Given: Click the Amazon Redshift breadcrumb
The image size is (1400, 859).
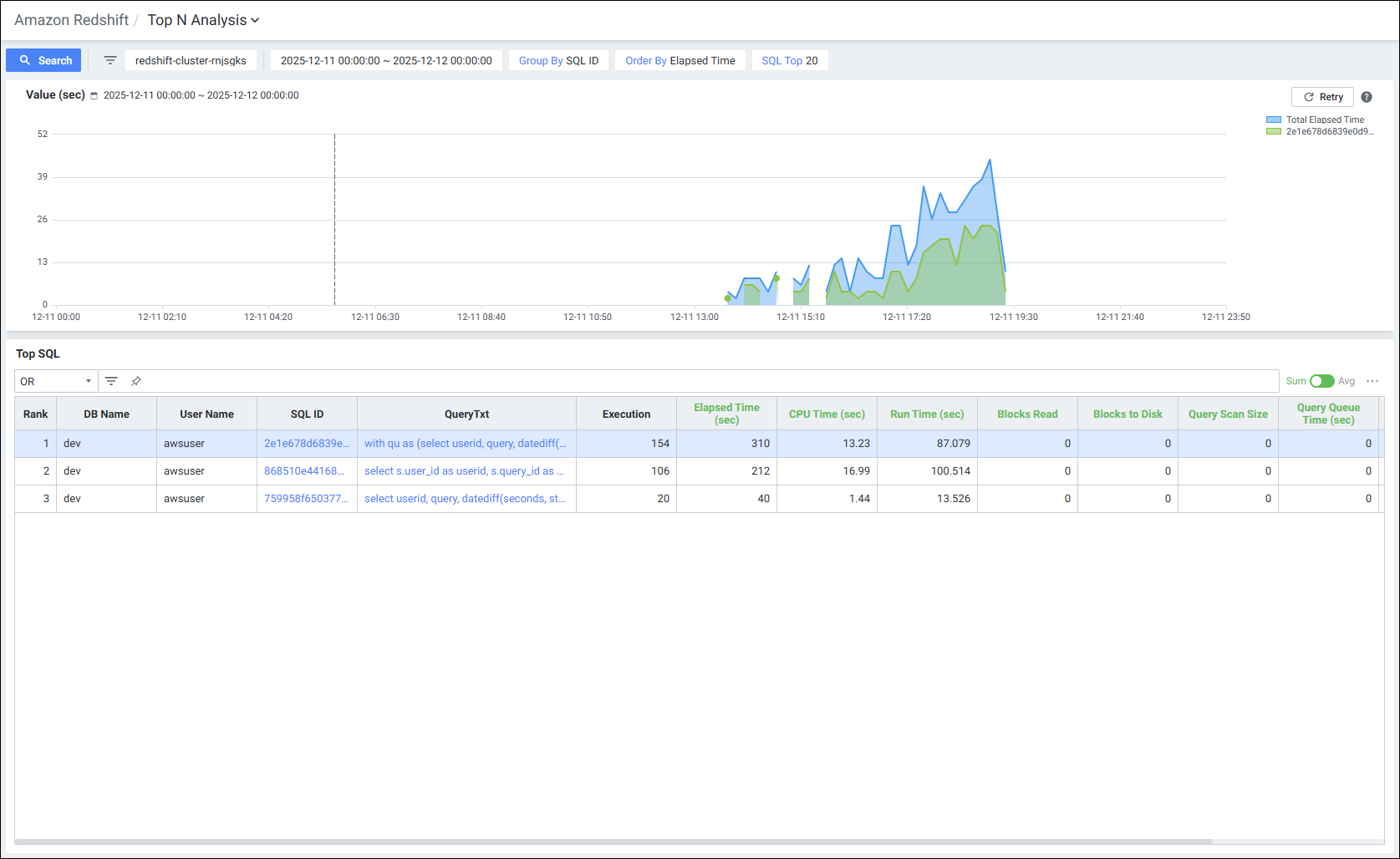Looking at the screenshot, I should coord(71,20).
